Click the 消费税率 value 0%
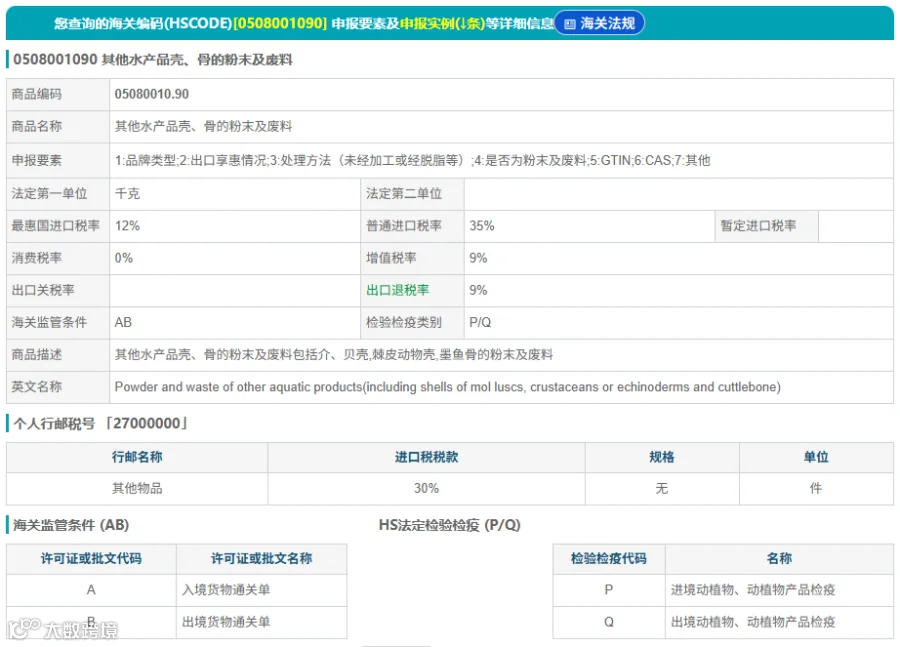Image resolution: width=900 pixels, height=647 pixels. pos(123,258)
